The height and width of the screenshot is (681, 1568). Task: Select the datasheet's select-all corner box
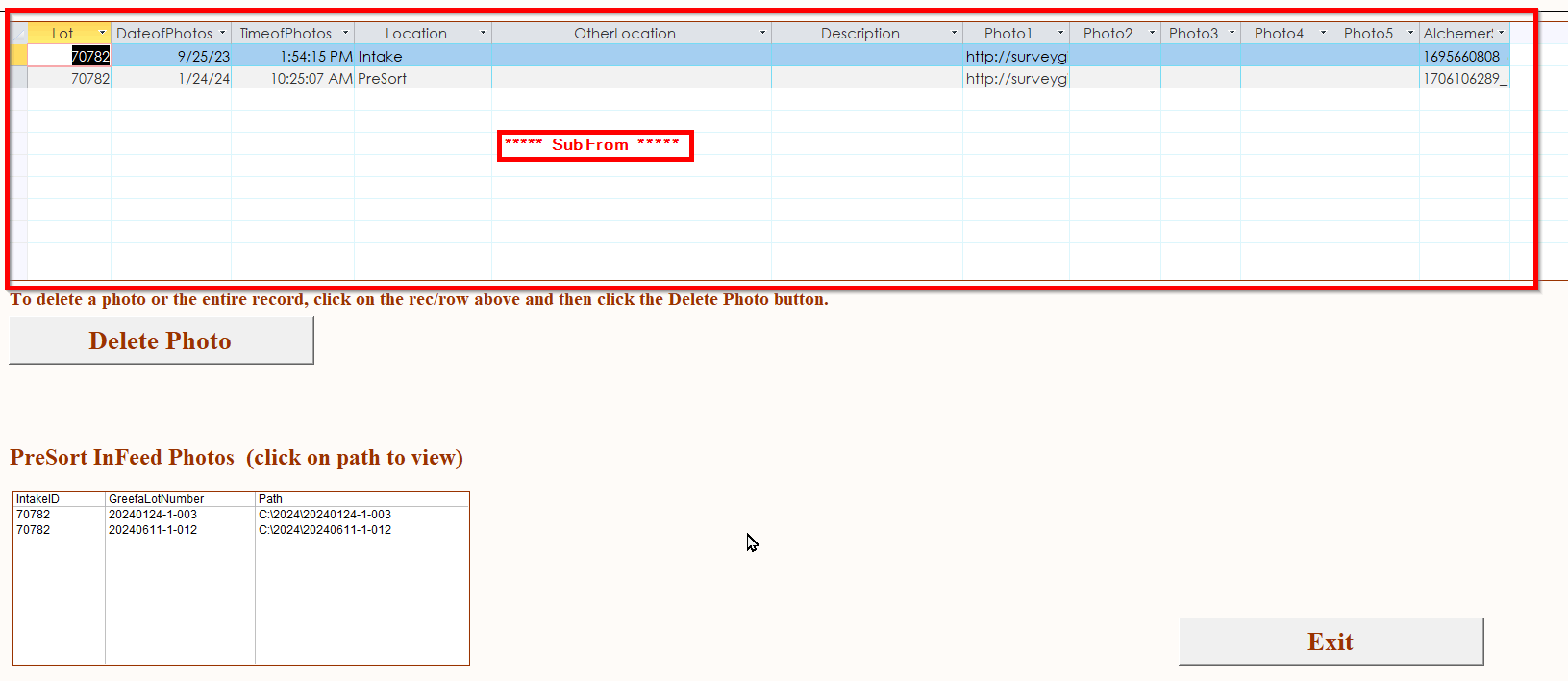(x=19, y=33)
